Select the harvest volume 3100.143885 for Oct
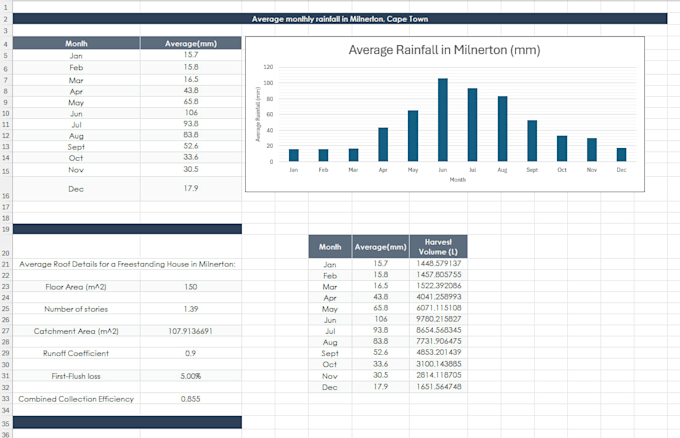 pyautogui.click(x=438, y=364)
